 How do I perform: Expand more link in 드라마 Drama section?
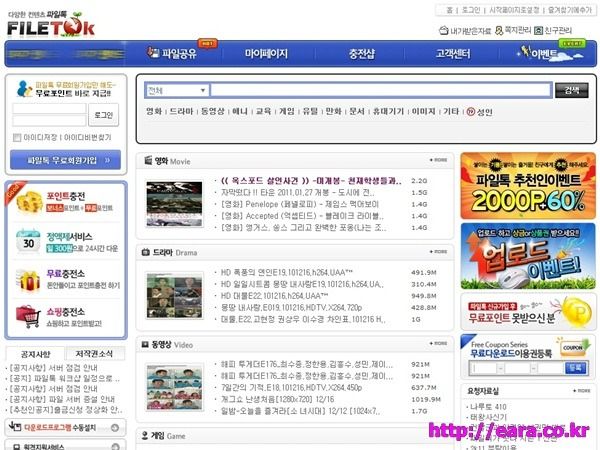pyautogui.click(x=438, y=252)
